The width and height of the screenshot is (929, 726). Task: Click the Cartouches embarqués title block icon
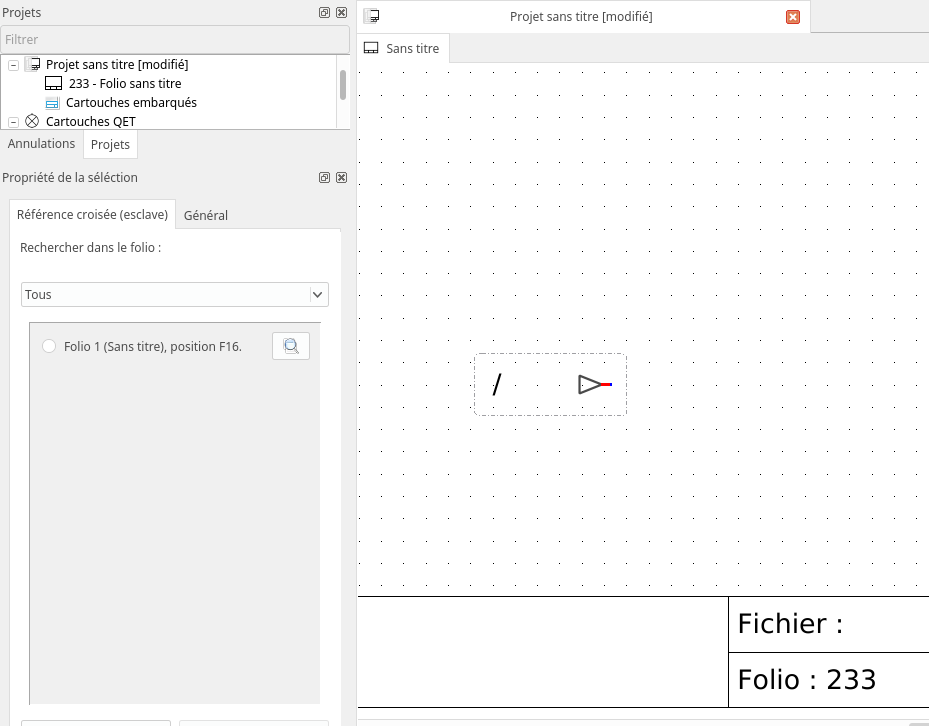[53, 103]
